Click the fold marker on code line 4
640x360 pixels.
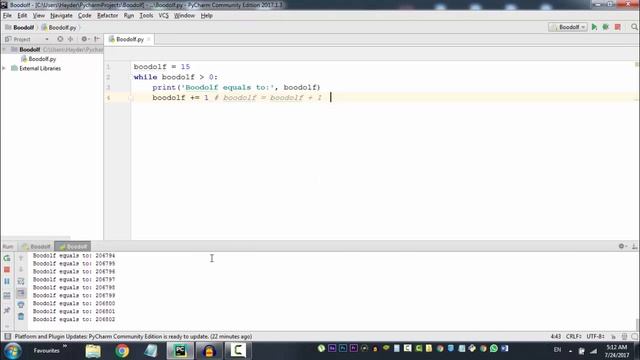tap(131, 98)
